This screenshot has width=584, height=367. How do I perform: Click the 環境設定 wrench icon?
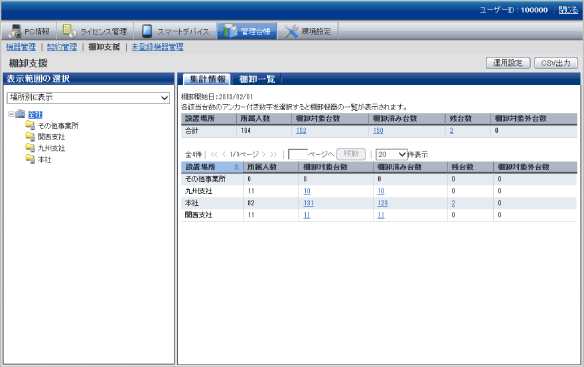pyautogui.click(x=291, y=31)
